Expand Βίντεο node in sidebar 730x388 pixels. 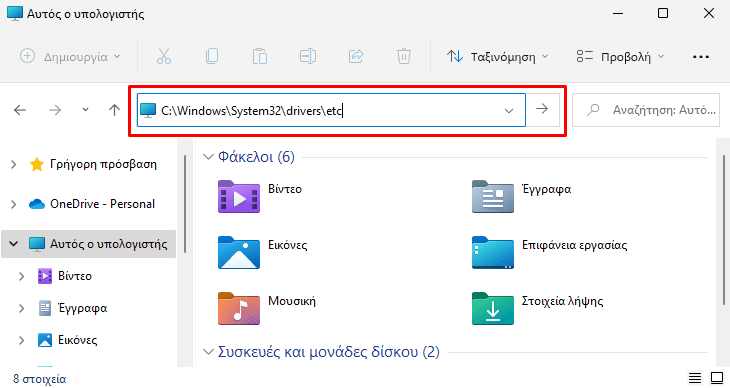tap(21, 276)
